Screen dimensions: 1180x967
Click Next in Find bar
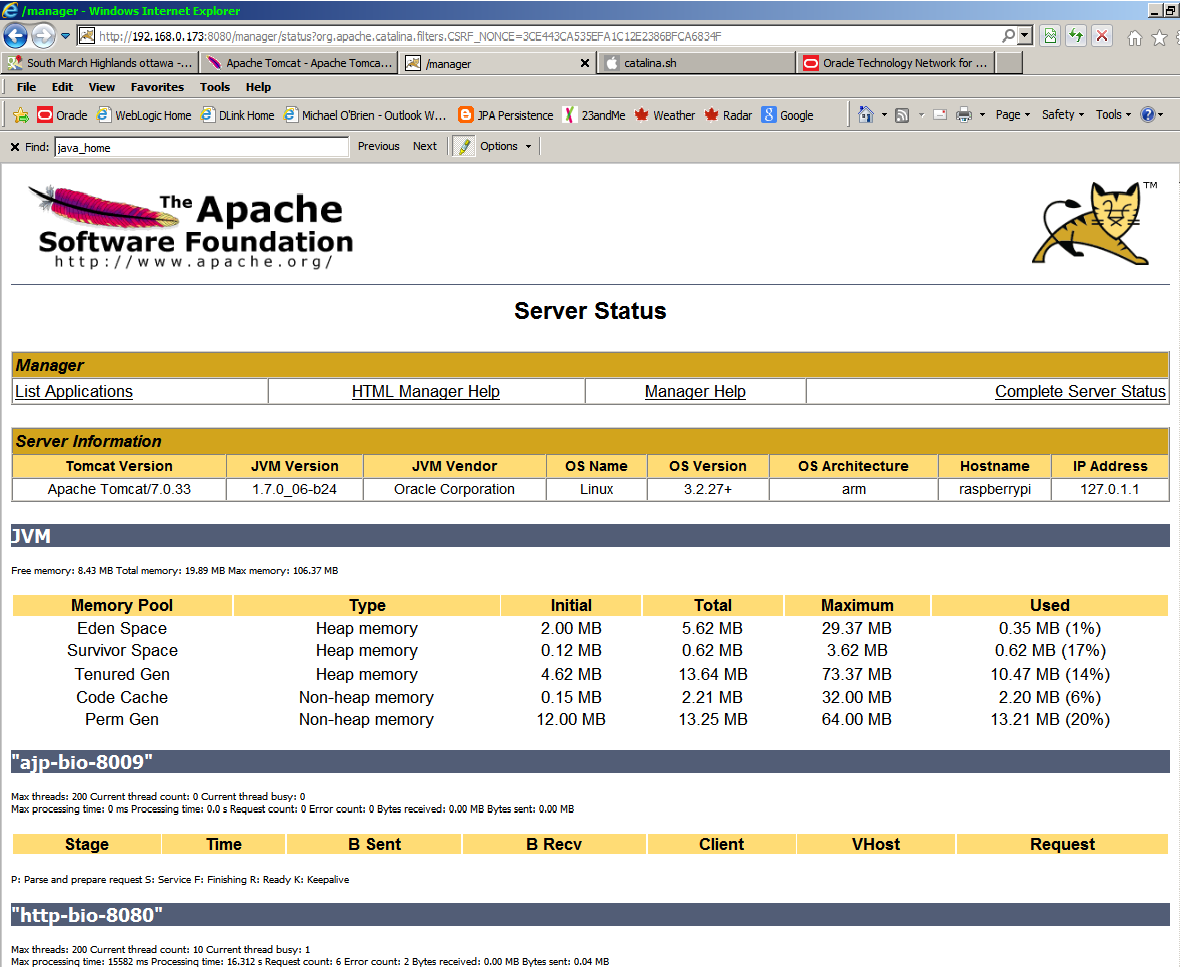(424, 147)
